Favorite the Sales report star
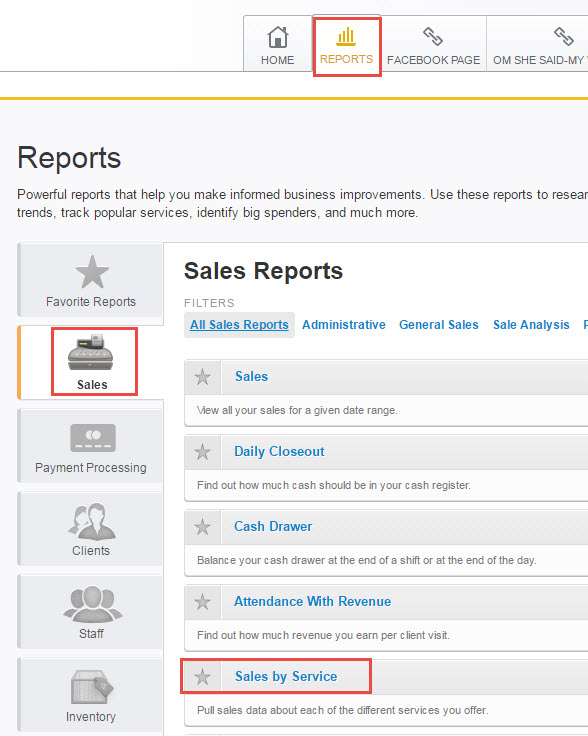Image resolution: width=588 pixels, height=736 pixels. (x=202, y=377)
